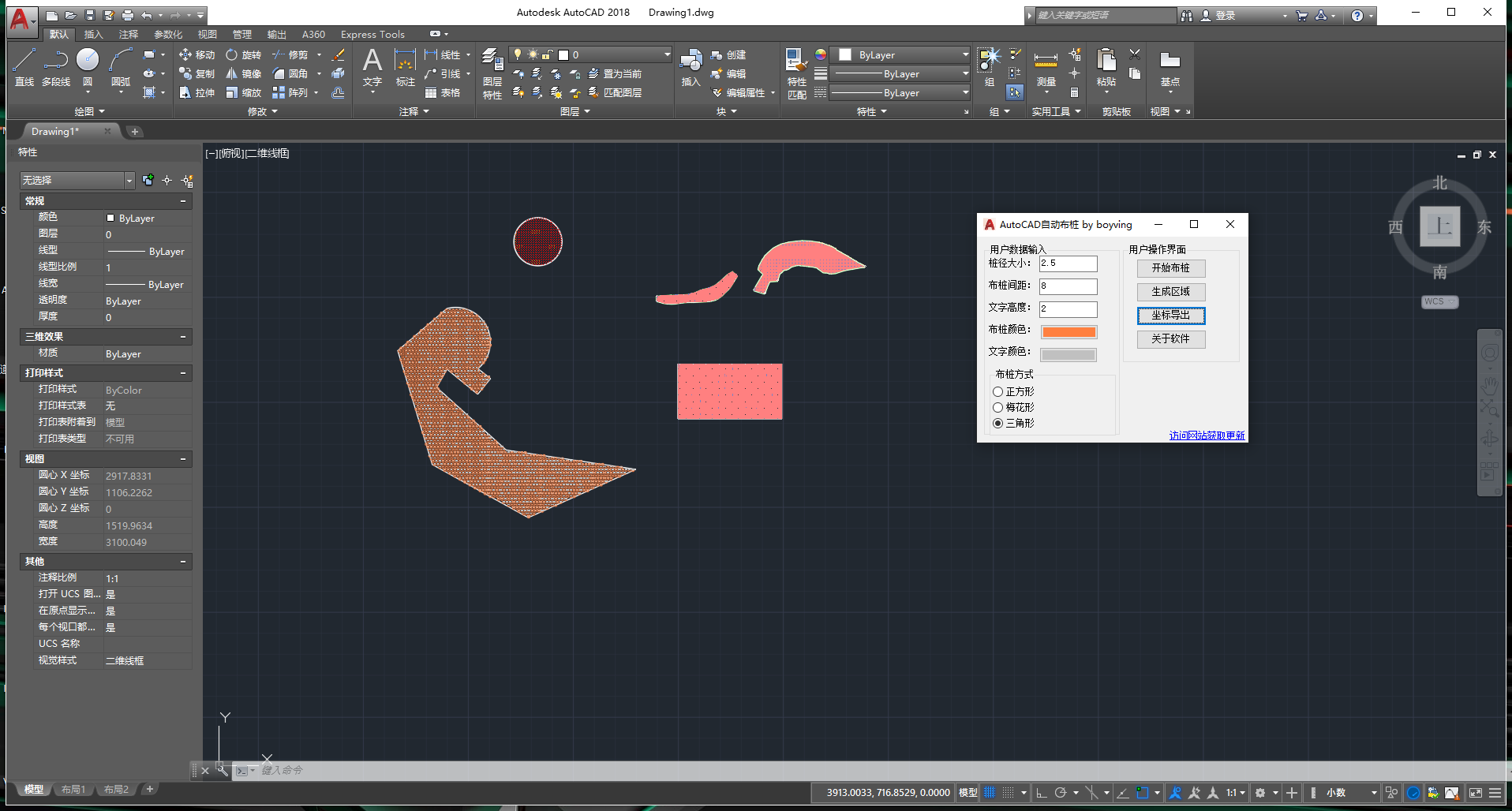
Task: Click the 开始布桩 button
Action: coord(1170,268)
